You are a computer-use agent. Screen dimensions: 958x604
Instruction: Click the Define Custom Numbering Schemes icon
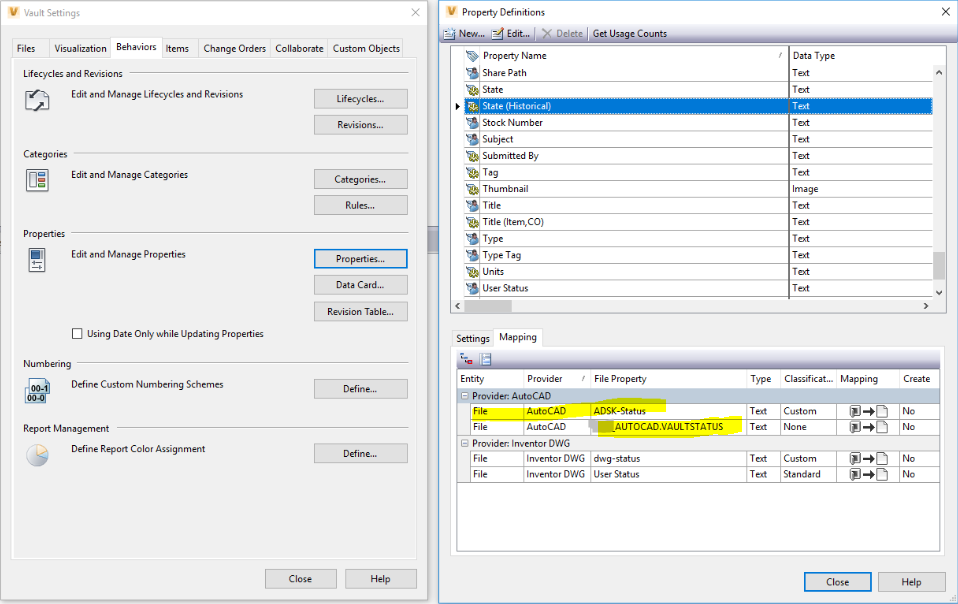tap(37, 389)
